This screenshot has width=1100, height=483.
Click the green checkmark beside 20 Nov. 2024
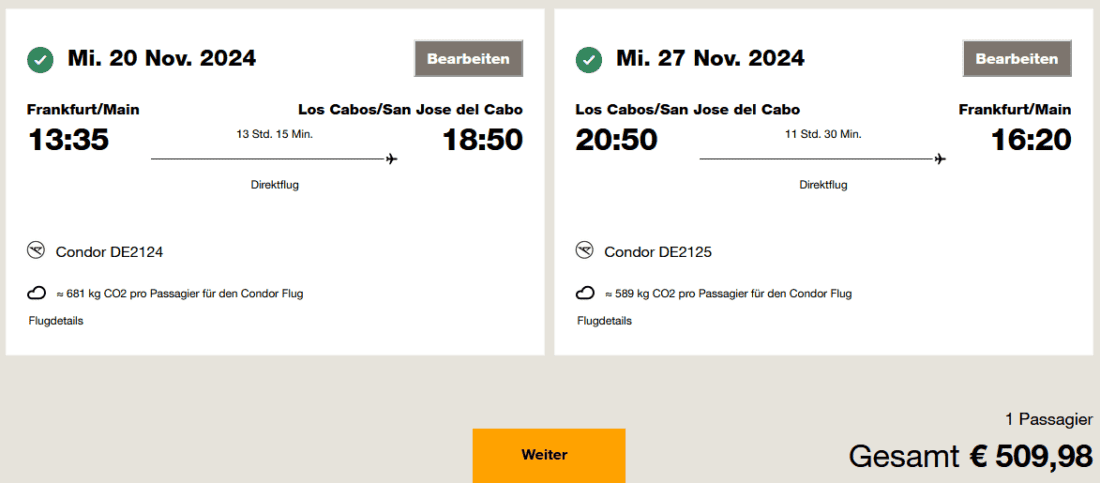pos(40,60)
